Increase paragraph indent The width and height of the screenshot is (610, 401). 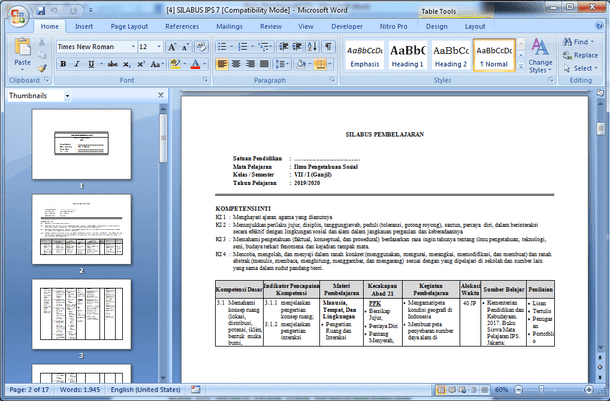pyautogui.click(x=297, y=47)
